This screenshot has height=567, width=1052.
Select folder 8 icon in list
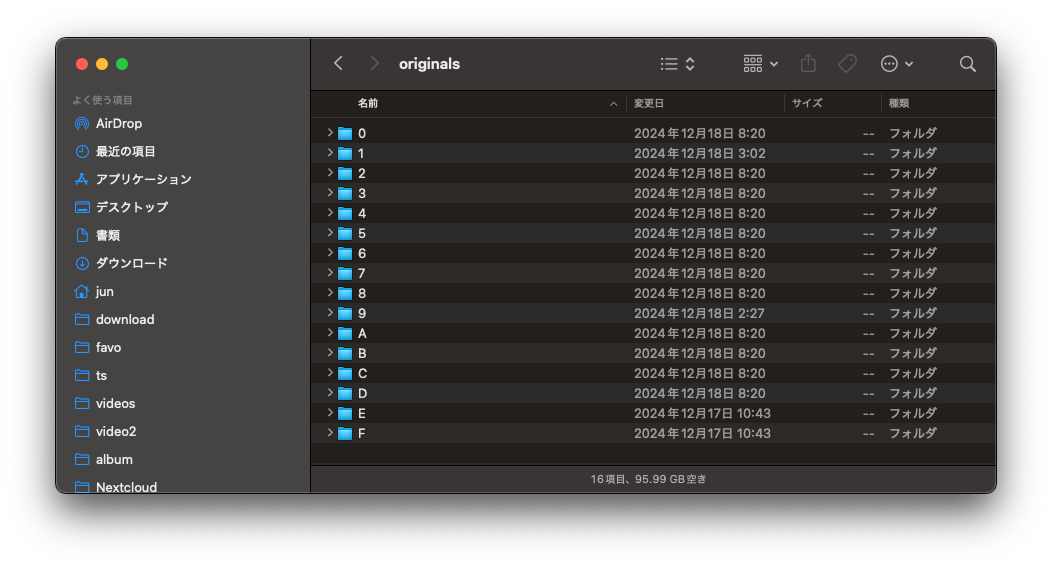[345, 294]
